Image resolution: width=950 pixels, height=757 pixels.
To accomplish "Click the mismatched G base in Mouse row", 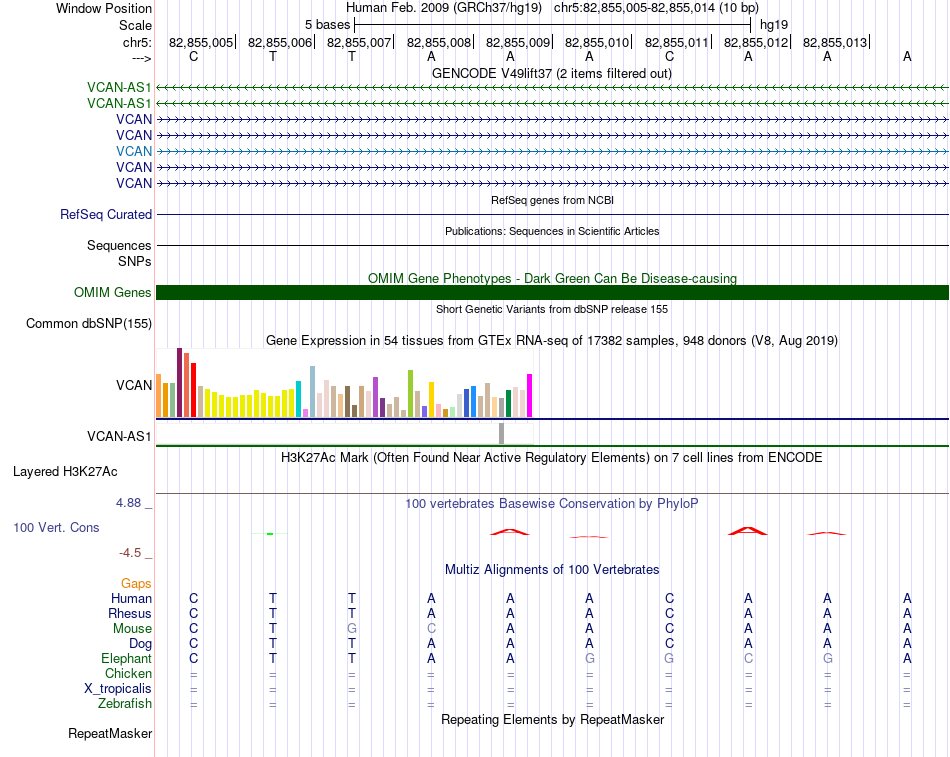I will pos(352,629).
